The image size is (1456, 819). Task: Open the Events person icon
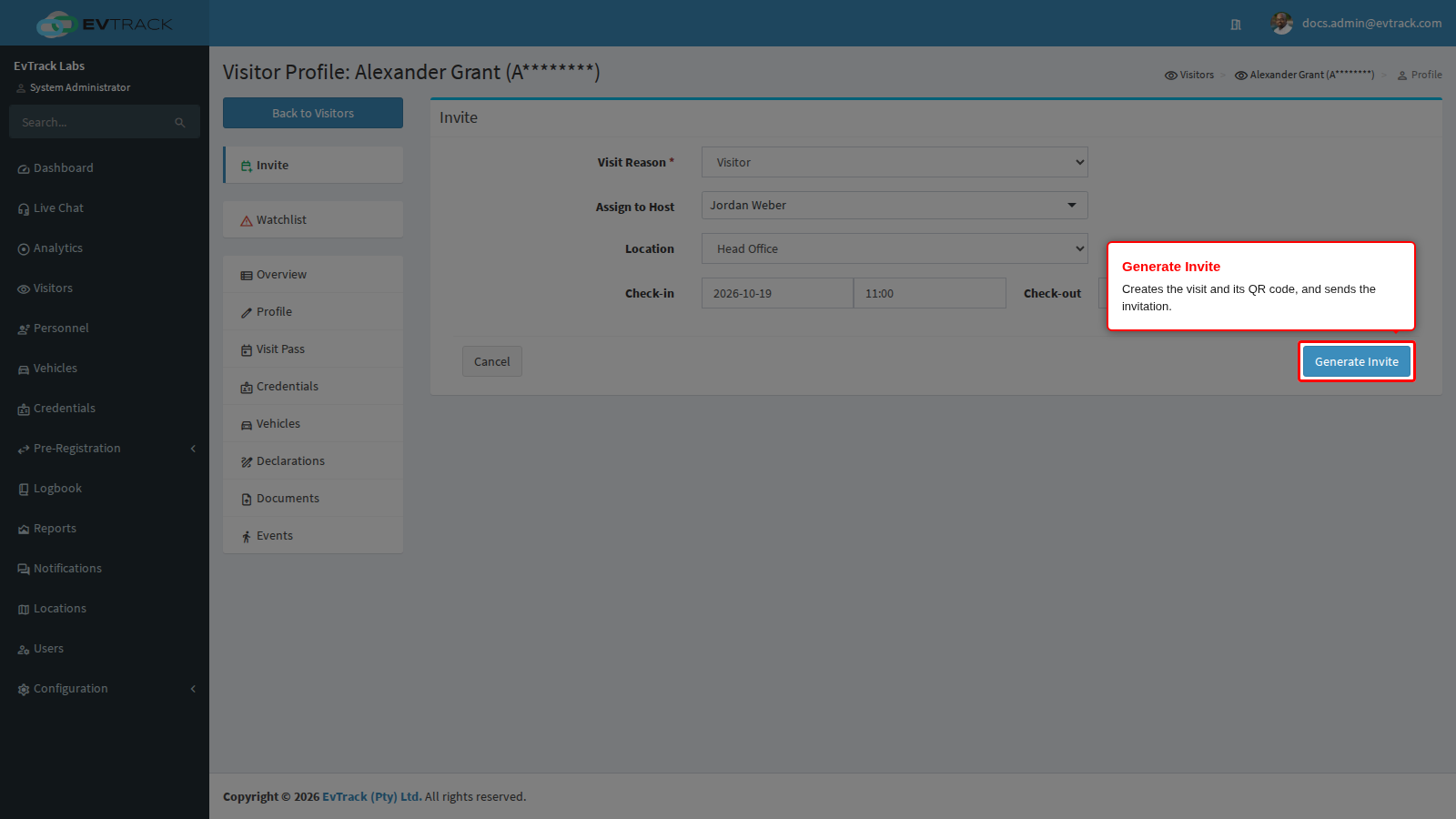pyautogui.click(x=247, y=537)
